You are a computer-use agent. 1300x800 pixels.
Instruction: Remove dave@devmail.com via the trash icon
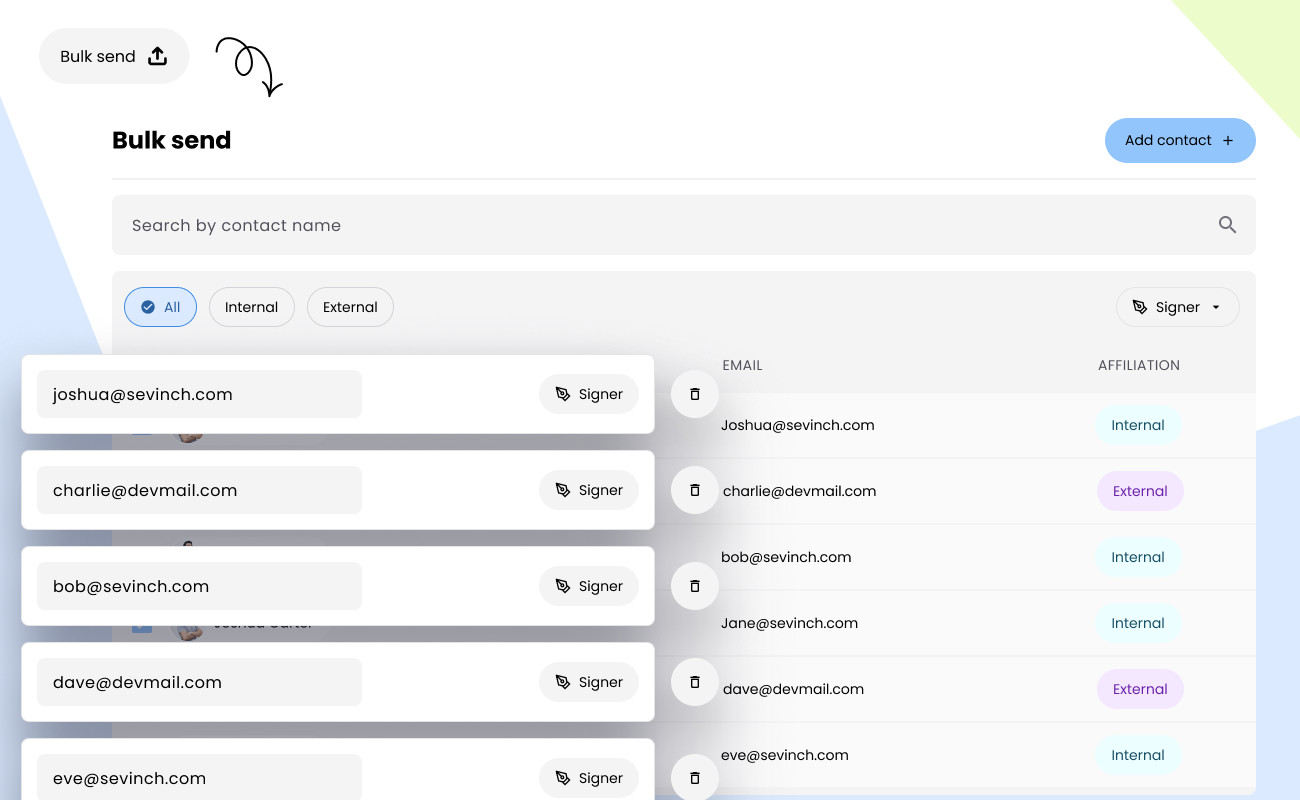(x=694, y=682)
